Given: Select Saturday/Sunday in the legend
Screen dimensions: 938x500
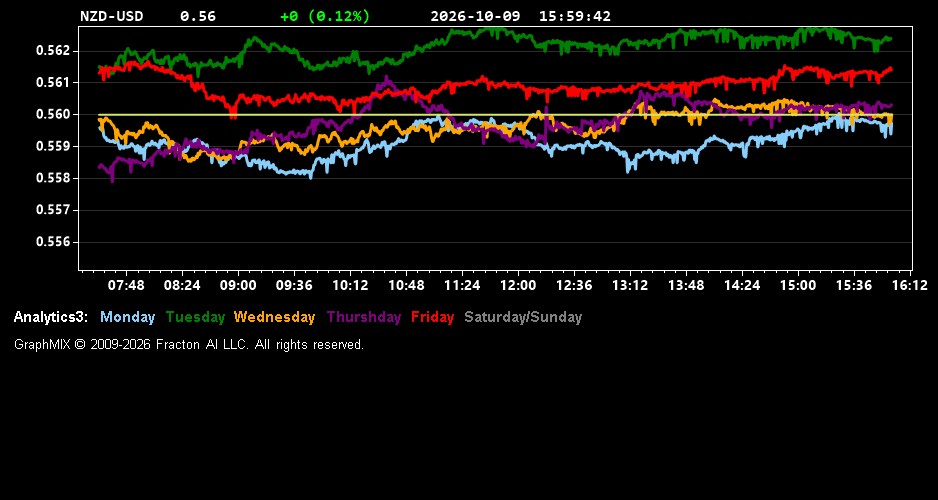Looking at the screenshot, I should (523, 318).
